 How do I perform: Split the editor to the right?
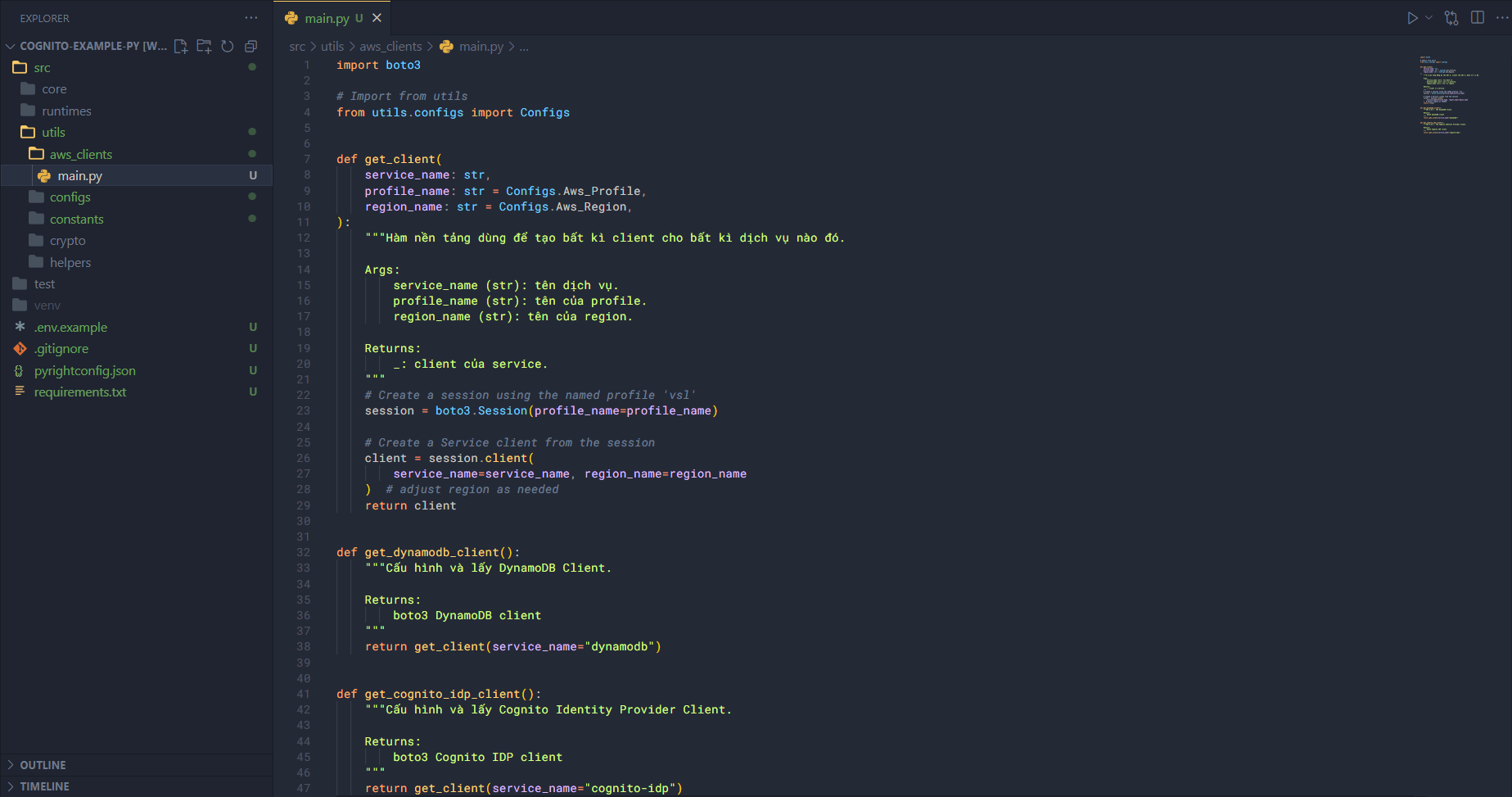tap(1478, 18)
